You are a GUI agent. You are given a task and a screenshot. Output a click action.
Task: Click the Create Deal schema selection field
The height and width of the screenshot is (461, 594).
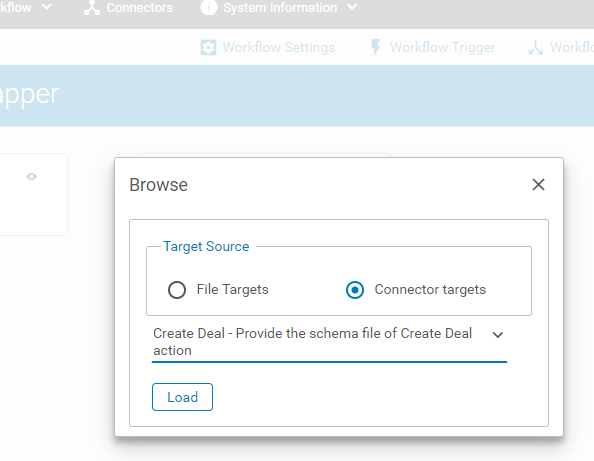point(329,342)
